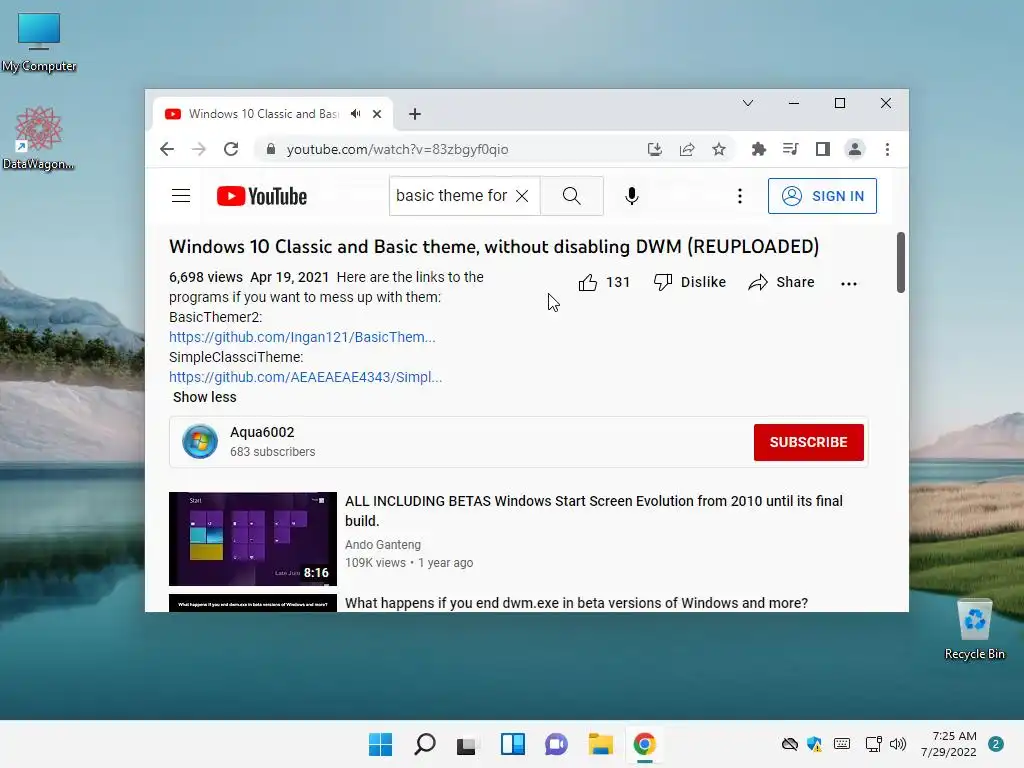
Task: Reload the page in Chrome
Action: coord(231,150)
